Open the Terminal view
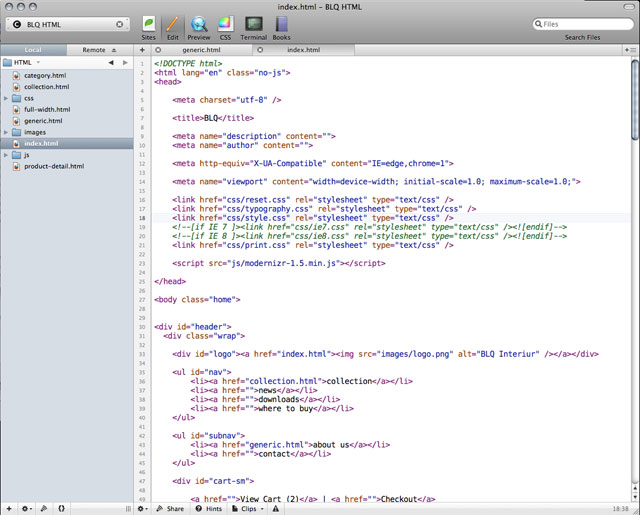 click(253, 28)
